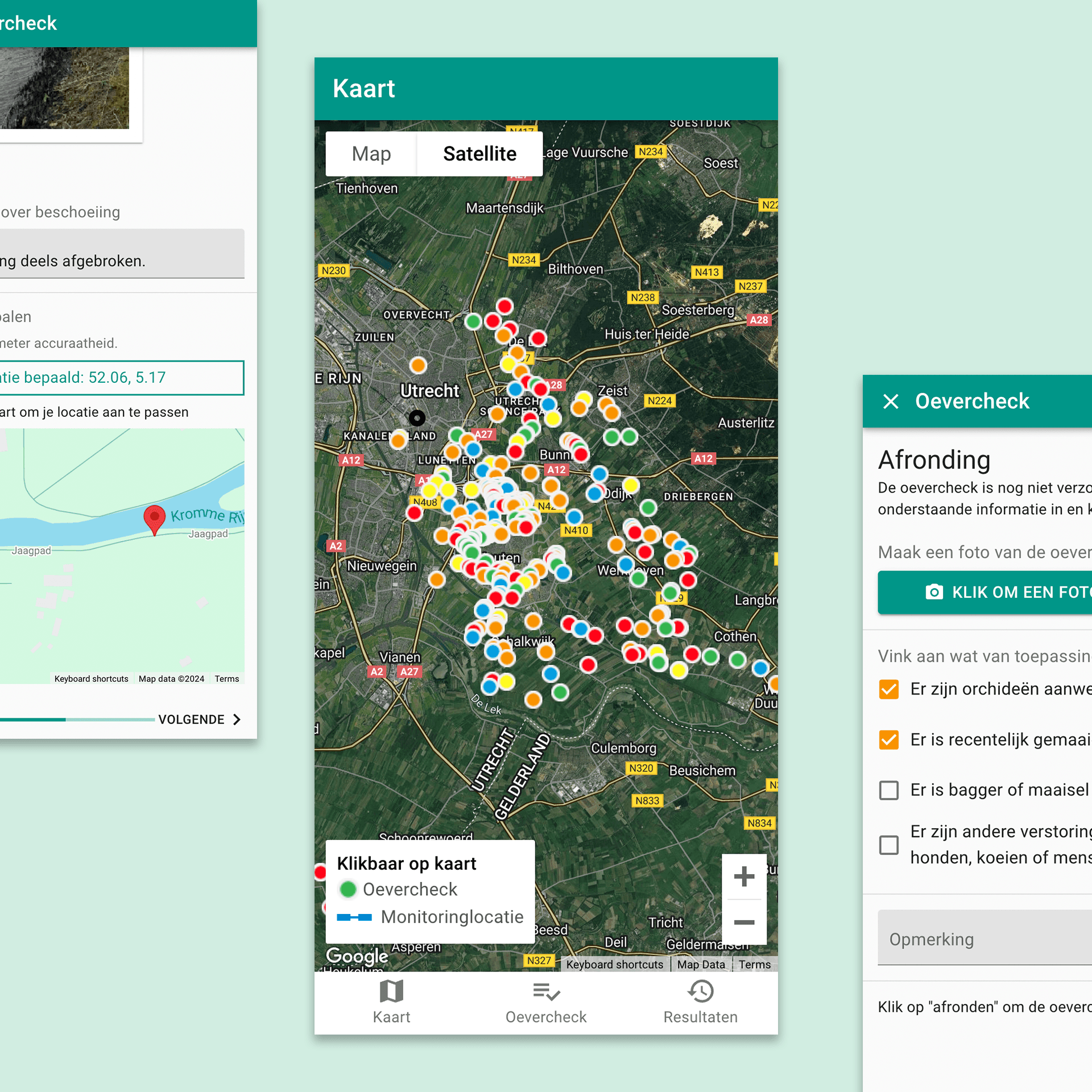Open the Google Maps Terms link
The height and width of the screenshot is (1092, 1092).
point(754,965)
